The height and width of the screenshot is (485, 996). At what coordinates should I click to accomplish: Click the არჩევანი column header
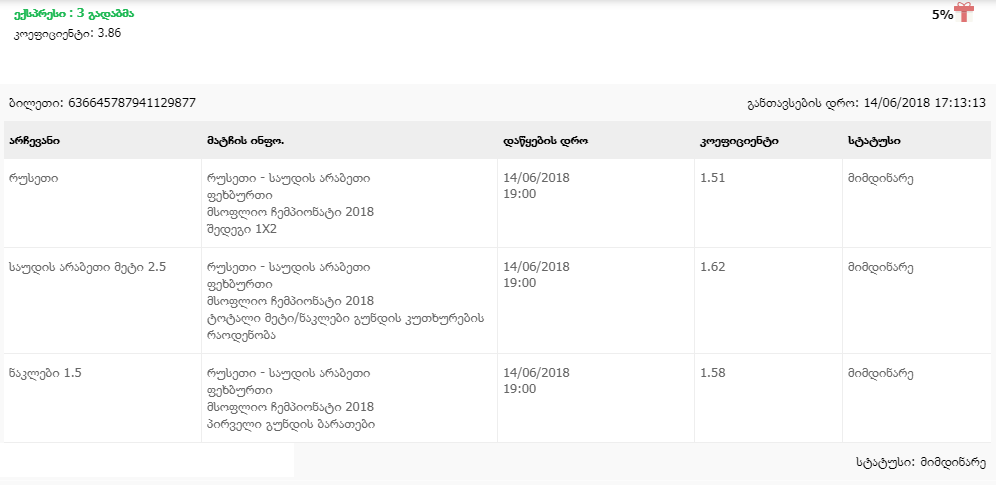pos(35,141)
